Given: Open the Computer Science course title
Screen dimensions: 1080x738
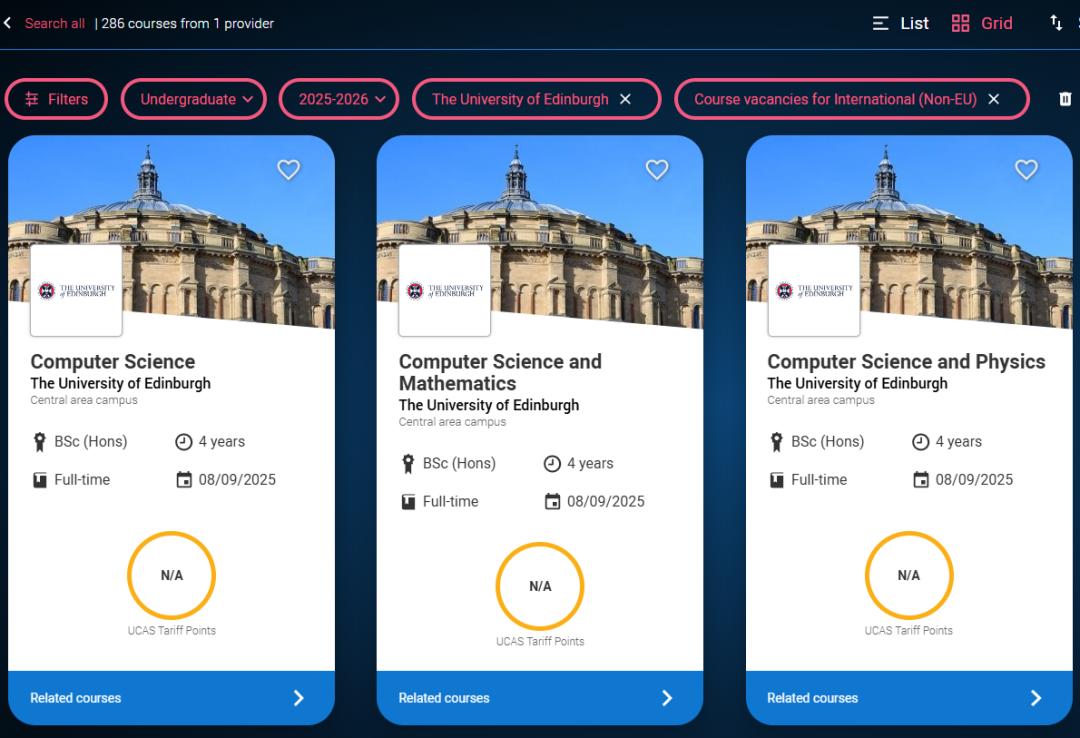Looking at the screenshot, I should pyautogui.click(x=113, y=362).
